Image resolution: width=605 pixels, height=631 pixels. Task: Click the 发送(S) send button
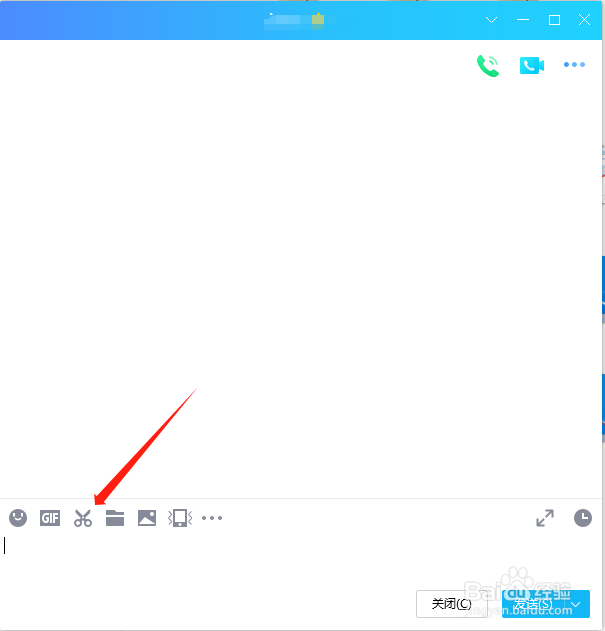pyautogui.click(x=535, y=604)
